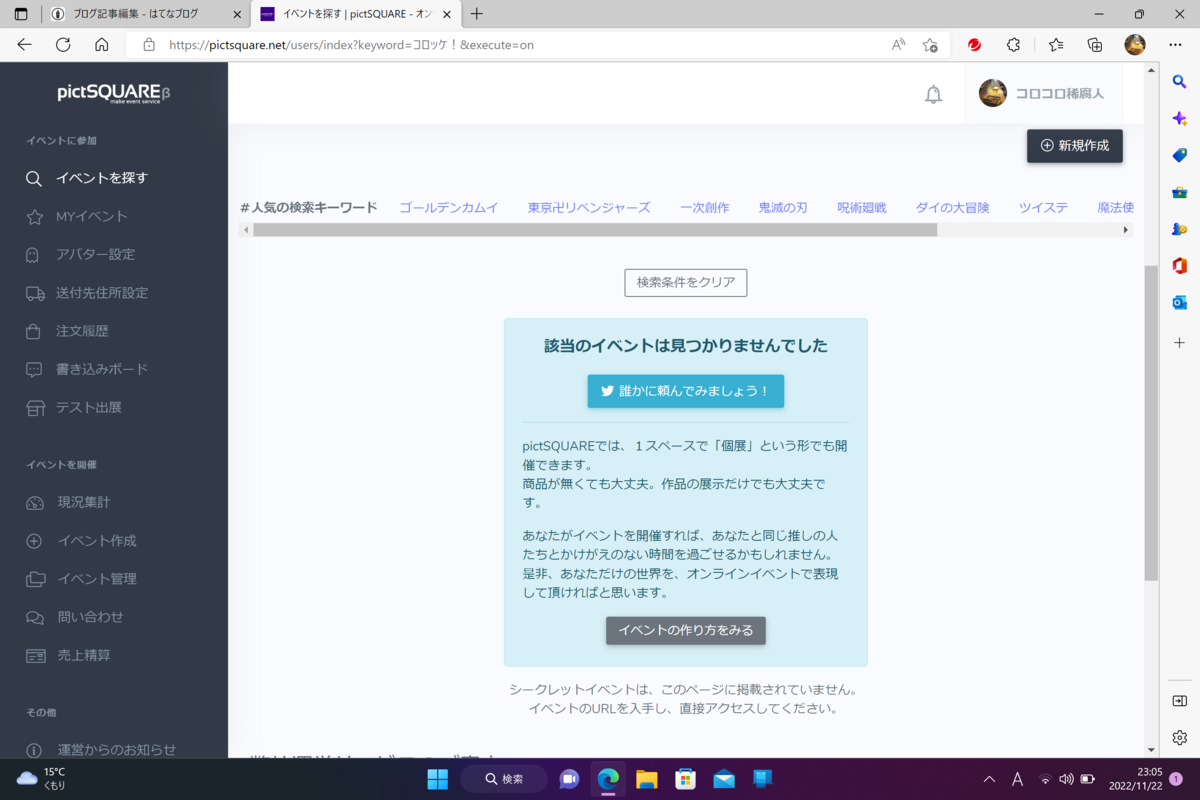The image size is (1200, 800).
Task: Go back in the browser
Action: click(x=25, y=45)
